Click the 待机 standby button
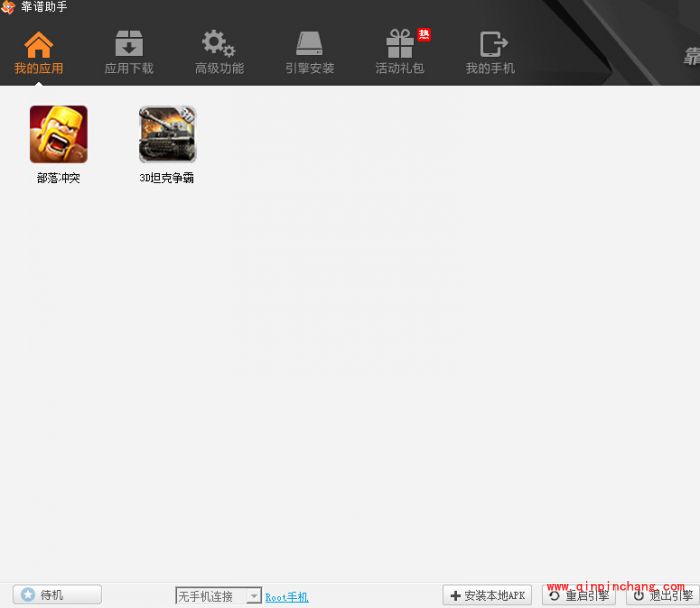This screenshot has height=608, width=700. (x=57, y=595)
